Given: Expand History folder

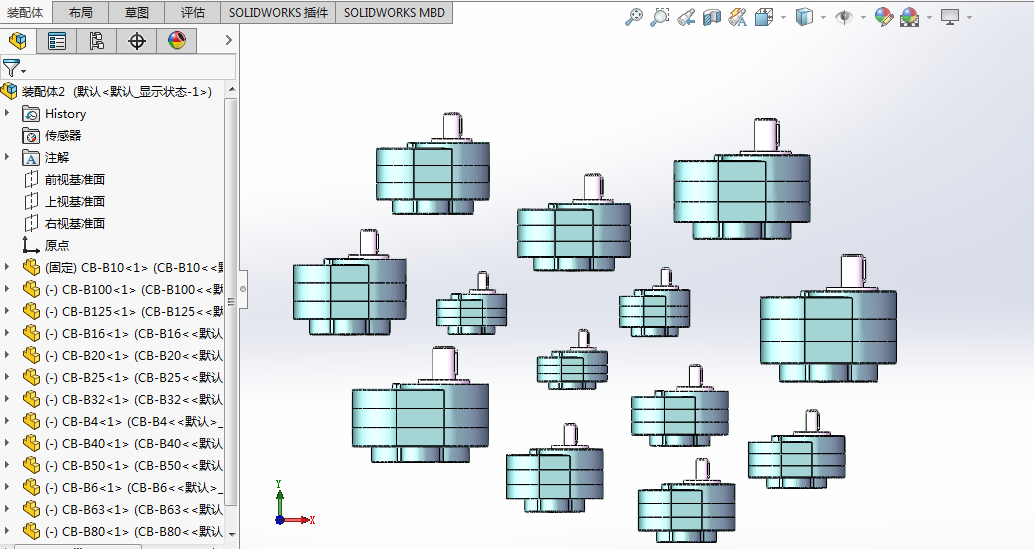Looking at the screenshot, I should point(7,113).
